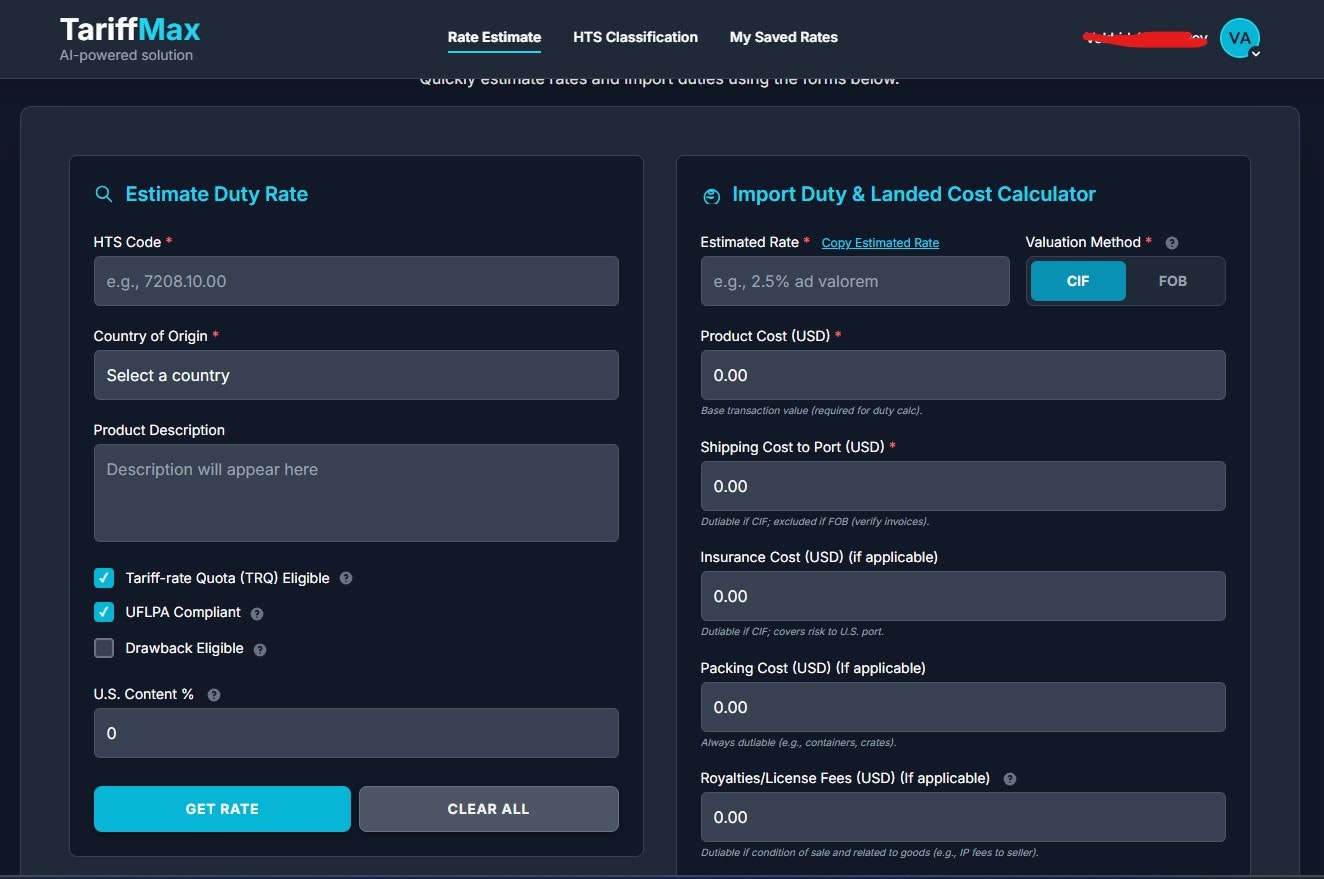The image size is (1324, 879).
Task: Disable the UFLPA Compliant checkbox
Action: click(x=104, y=612)
